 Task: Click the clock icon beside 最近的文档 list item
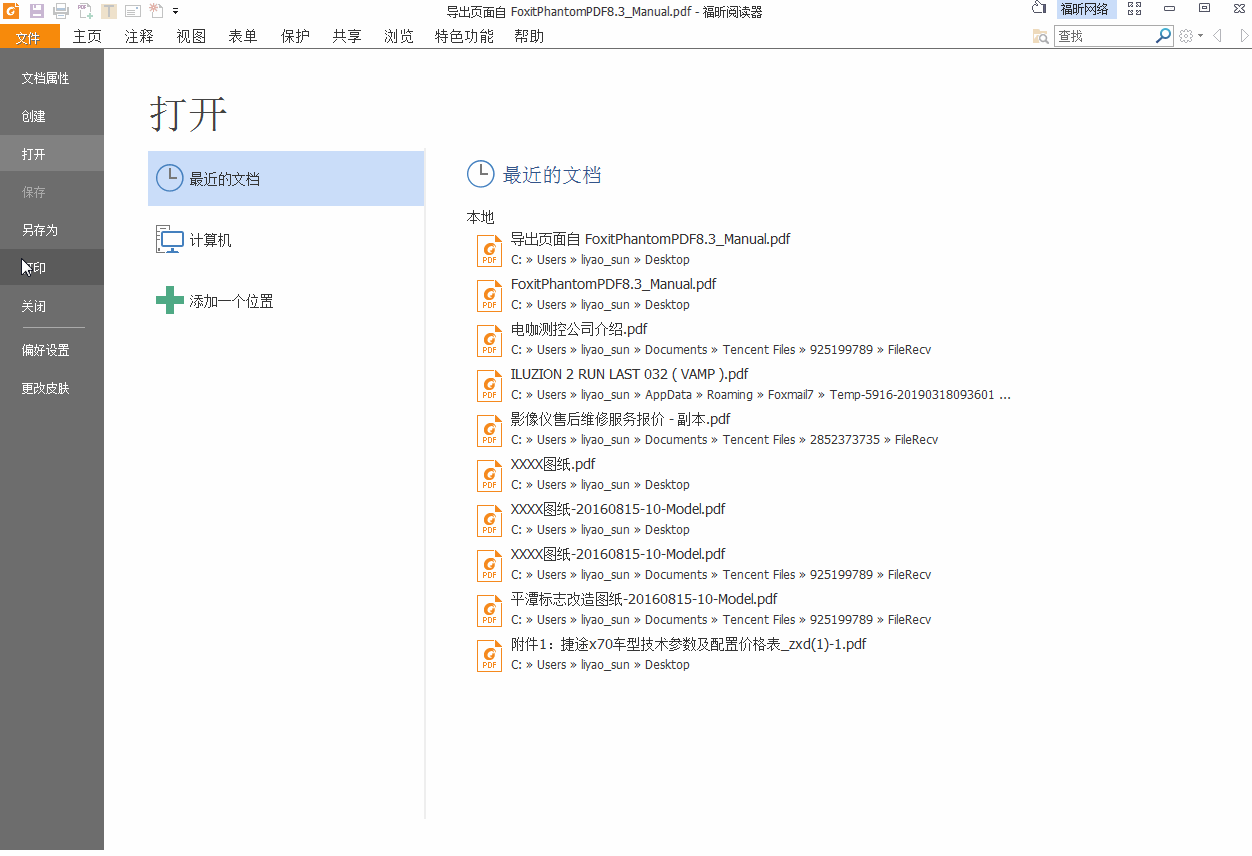pos(170,178)
